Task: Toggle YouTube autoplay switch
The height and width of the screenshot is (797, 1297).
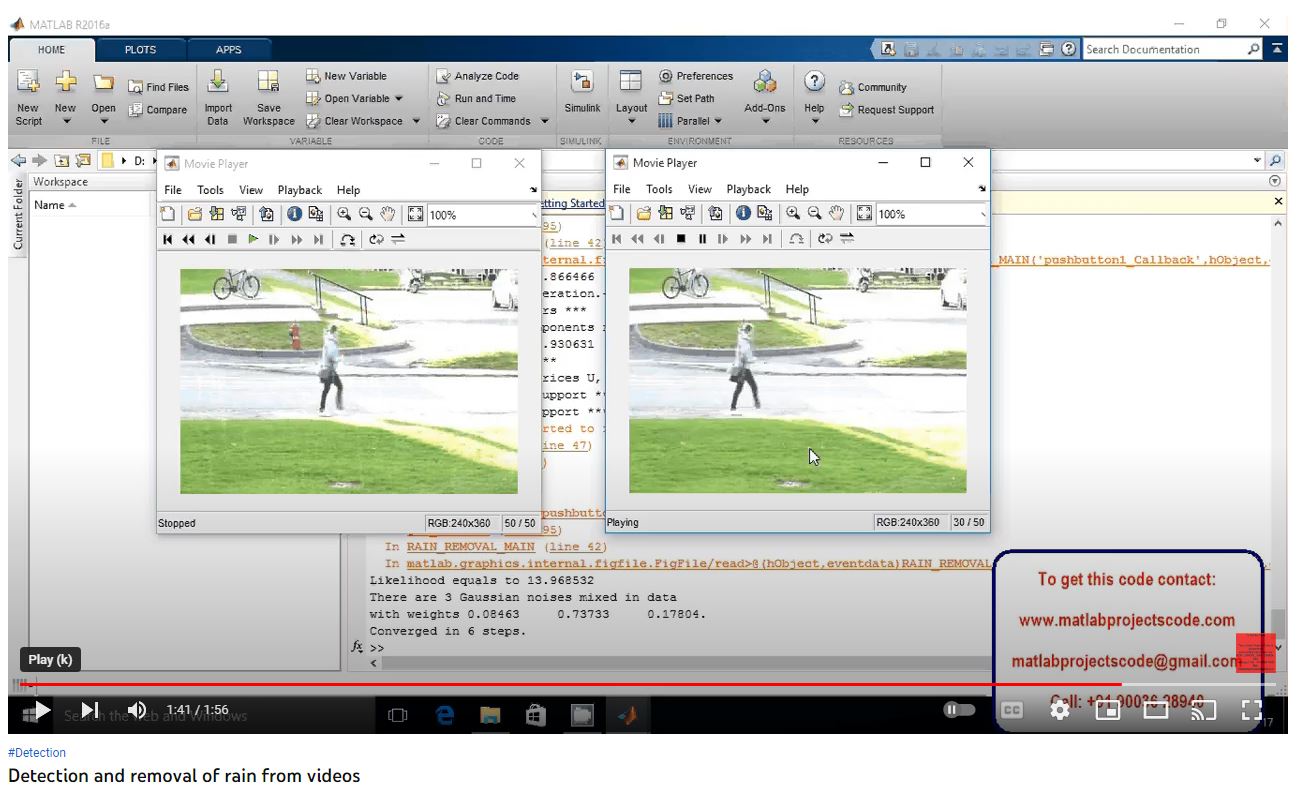Action: pyautogui.click(x=958, y=709)
